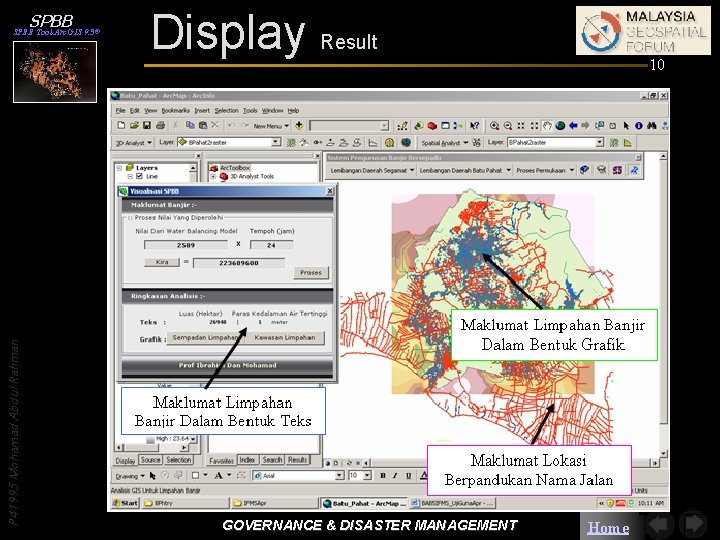Open ArcToolbox with red toolbox icon
The width and height of the screenshot is (720, 540).
point(432,125)
